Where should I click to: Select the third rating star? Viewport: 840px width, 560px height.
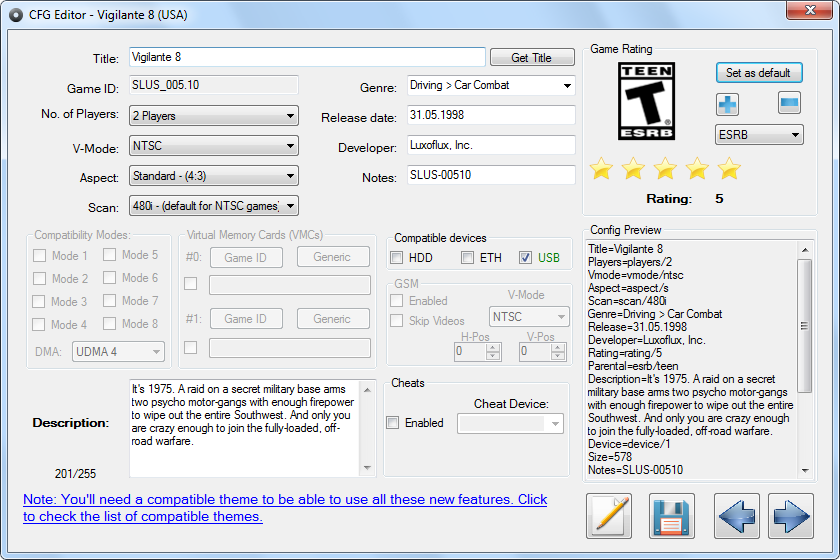tap(665, 169)
